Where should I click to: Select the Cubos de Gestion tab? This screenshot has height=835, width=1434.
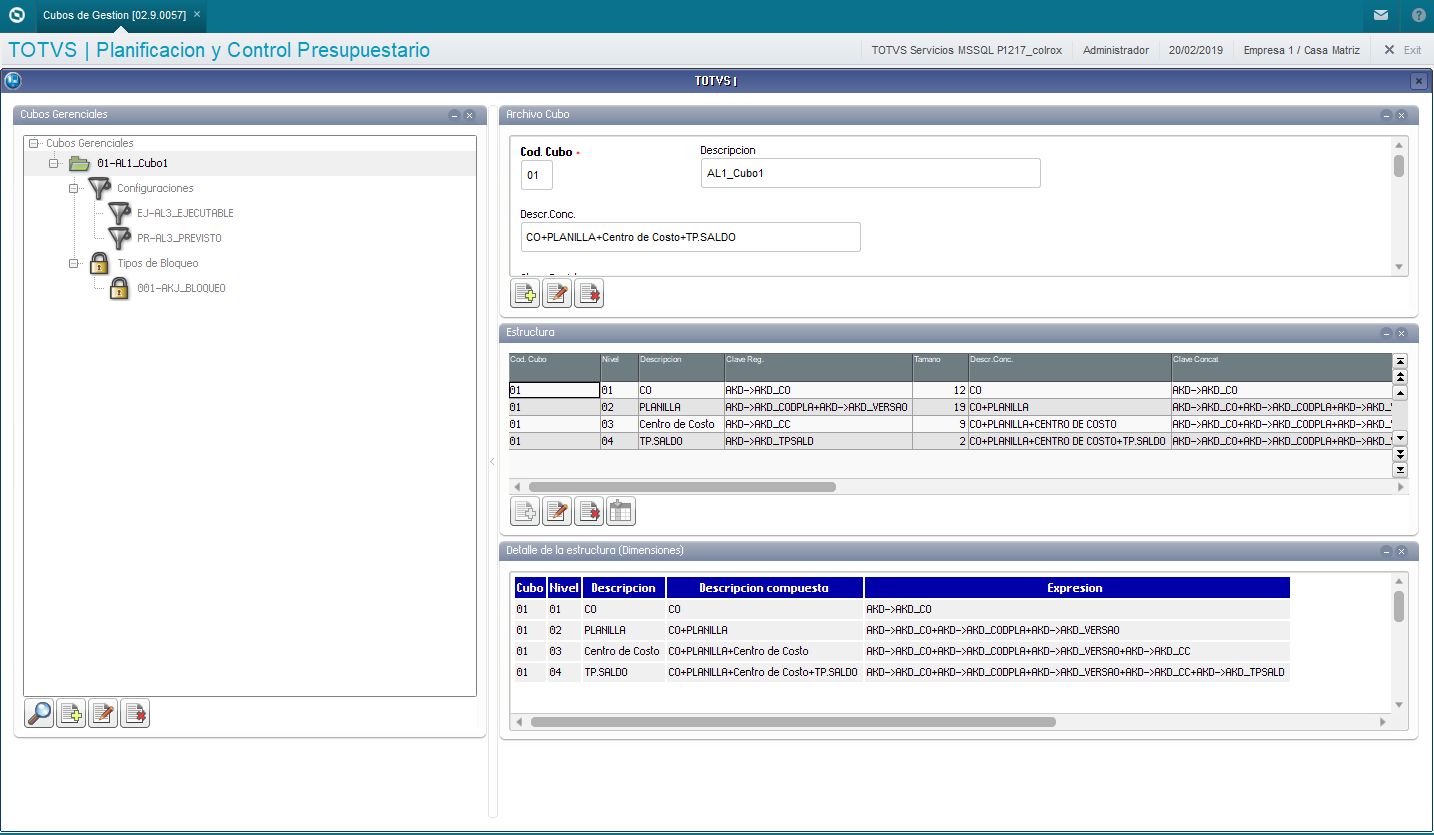(114, 15)
